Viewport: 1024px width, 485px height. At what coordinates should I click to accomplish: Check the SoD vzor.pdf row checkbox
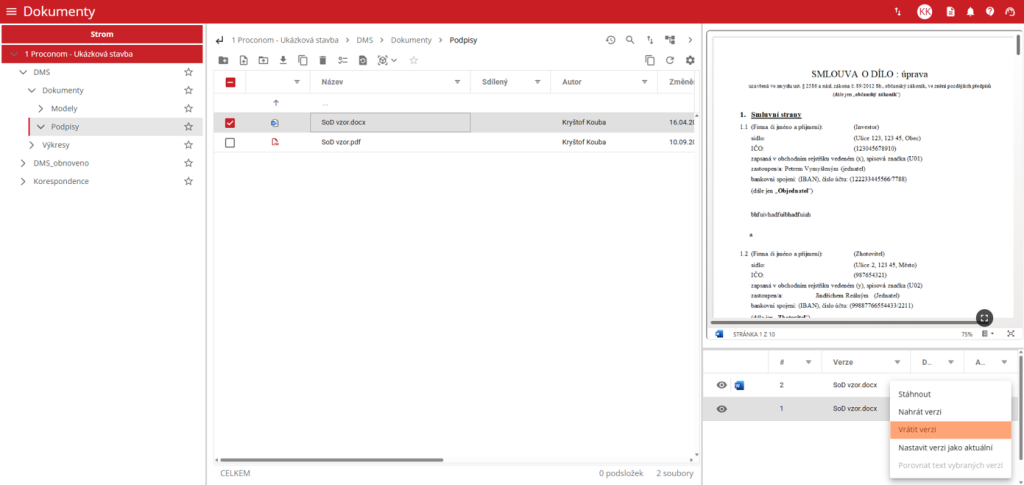tap(230, 143)
